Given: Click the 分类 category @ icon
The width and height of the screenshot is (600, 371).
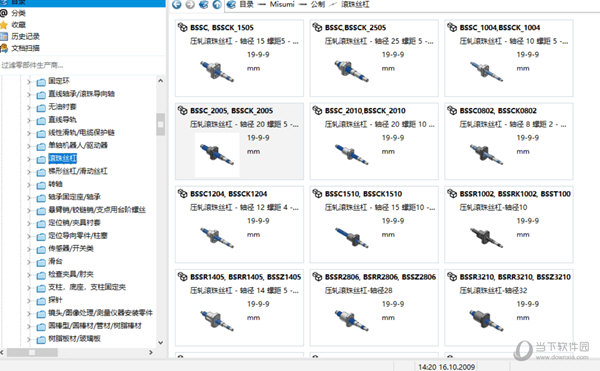Looking at the screenshot, I should pos(4,13).
